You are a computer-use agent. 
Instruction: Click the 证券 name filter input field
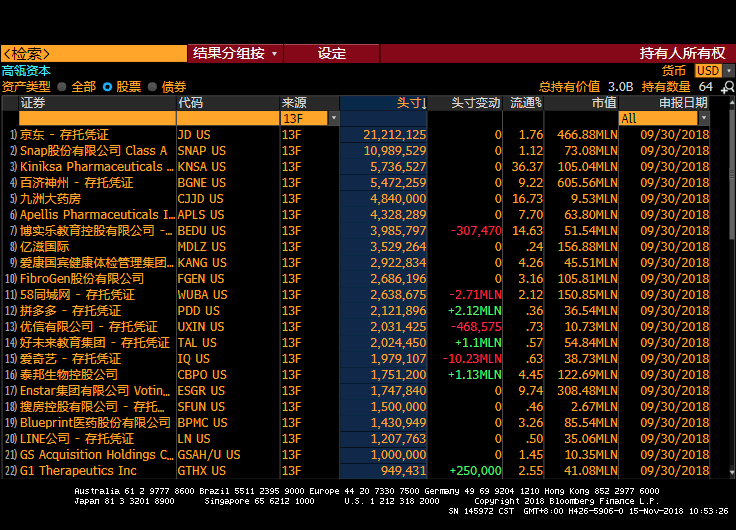(98, 118)
